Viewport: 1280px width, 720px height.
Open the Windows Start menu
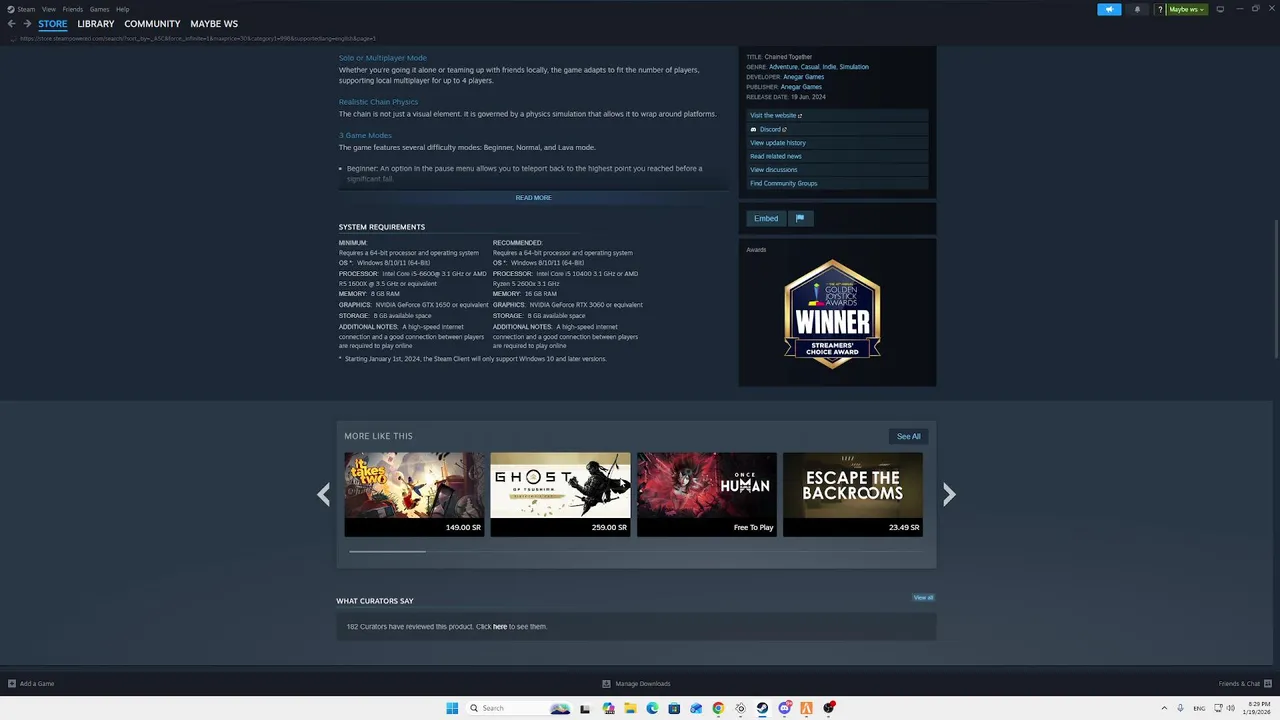coord(452,708)
